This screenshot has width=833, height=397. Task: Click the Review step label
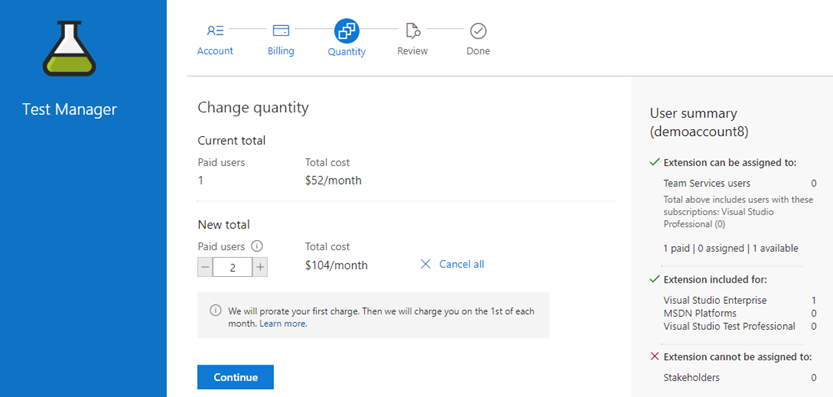(413, 52)
